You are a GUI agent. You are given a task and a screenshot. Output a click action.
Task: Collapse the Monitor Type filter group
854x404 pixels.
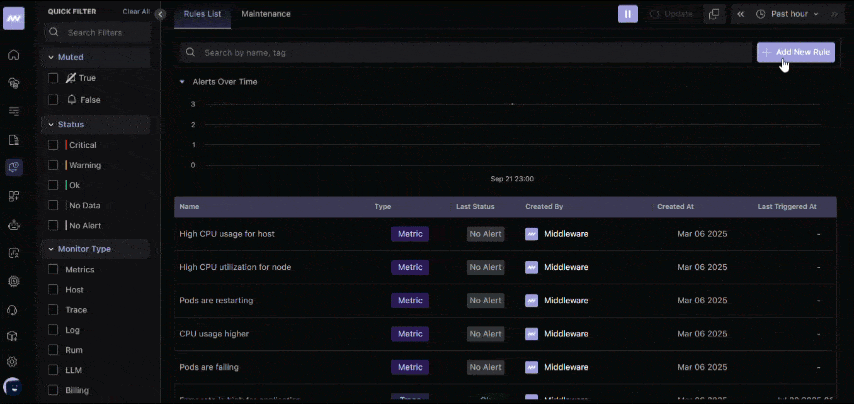pos(50,248)
